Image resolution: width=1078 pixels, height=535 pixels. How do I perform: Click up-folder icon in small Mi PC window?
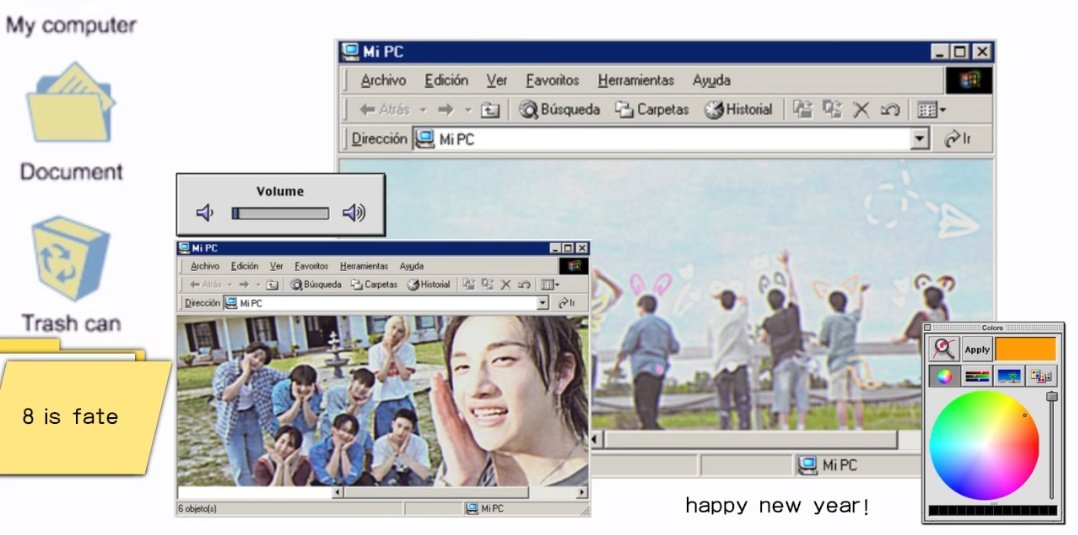pos(272,285)
